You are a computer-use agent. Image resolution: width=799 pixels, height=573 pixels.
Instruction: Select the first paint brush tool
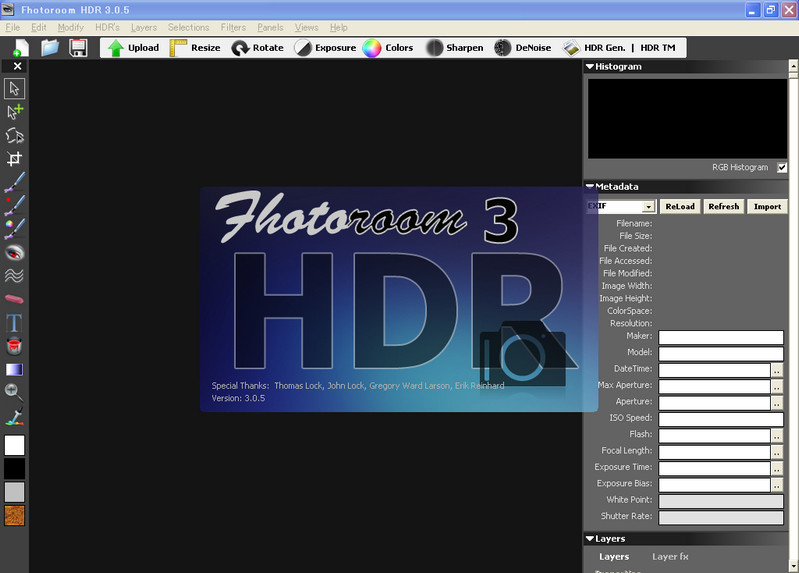pos(14,182)
